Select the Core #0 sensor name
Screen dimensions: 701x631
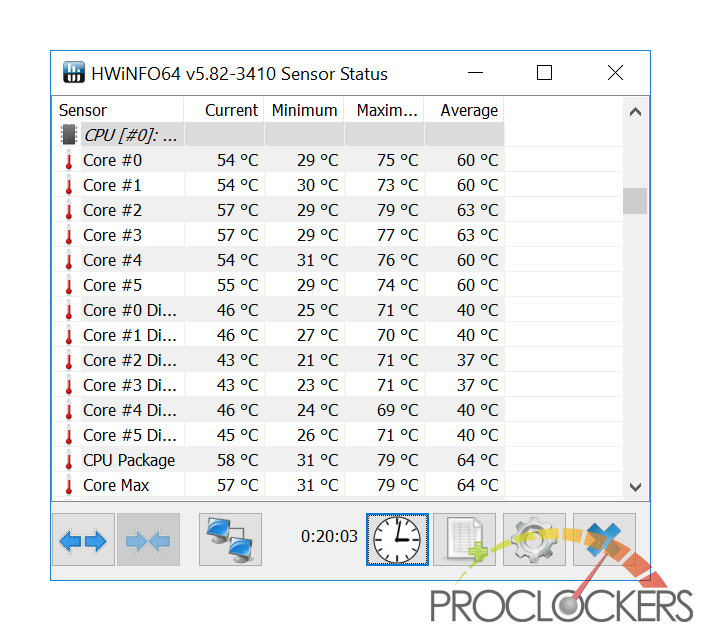pyautogui.click(x=112, y=160)
